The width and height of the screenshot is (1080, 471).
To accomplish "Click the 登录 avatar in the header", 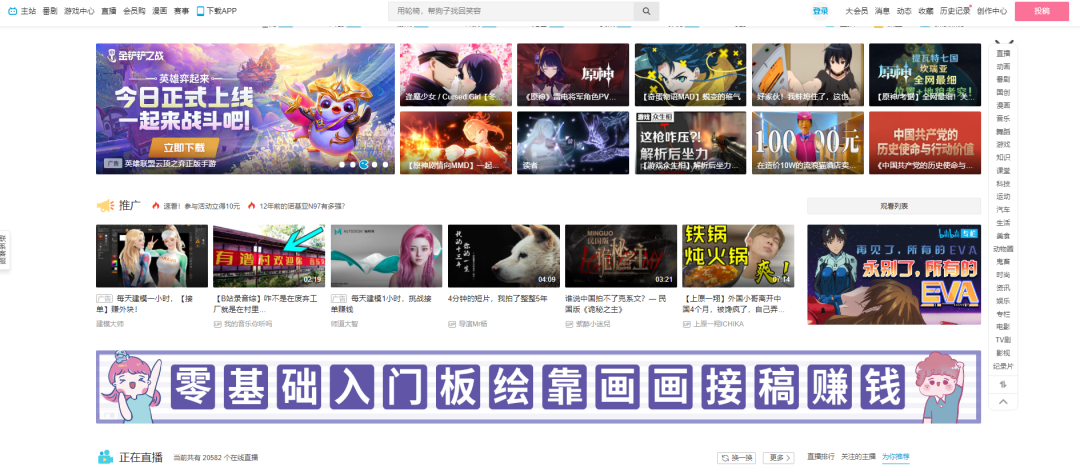I will click(820, 11).
